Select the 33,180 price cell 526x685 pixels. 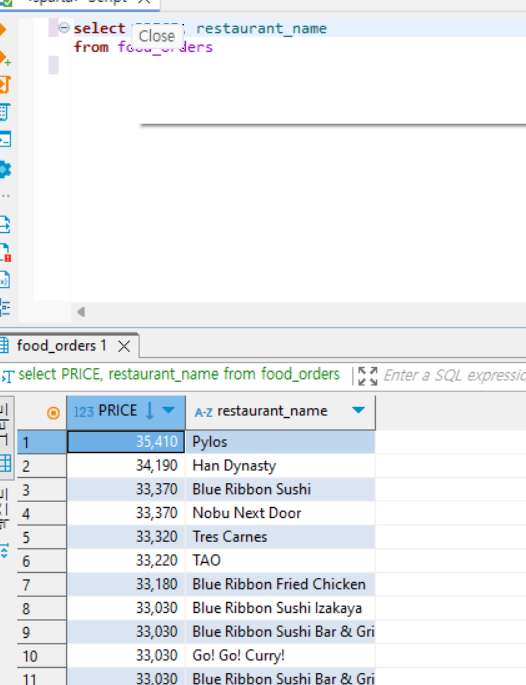click(x=126, y=585)
